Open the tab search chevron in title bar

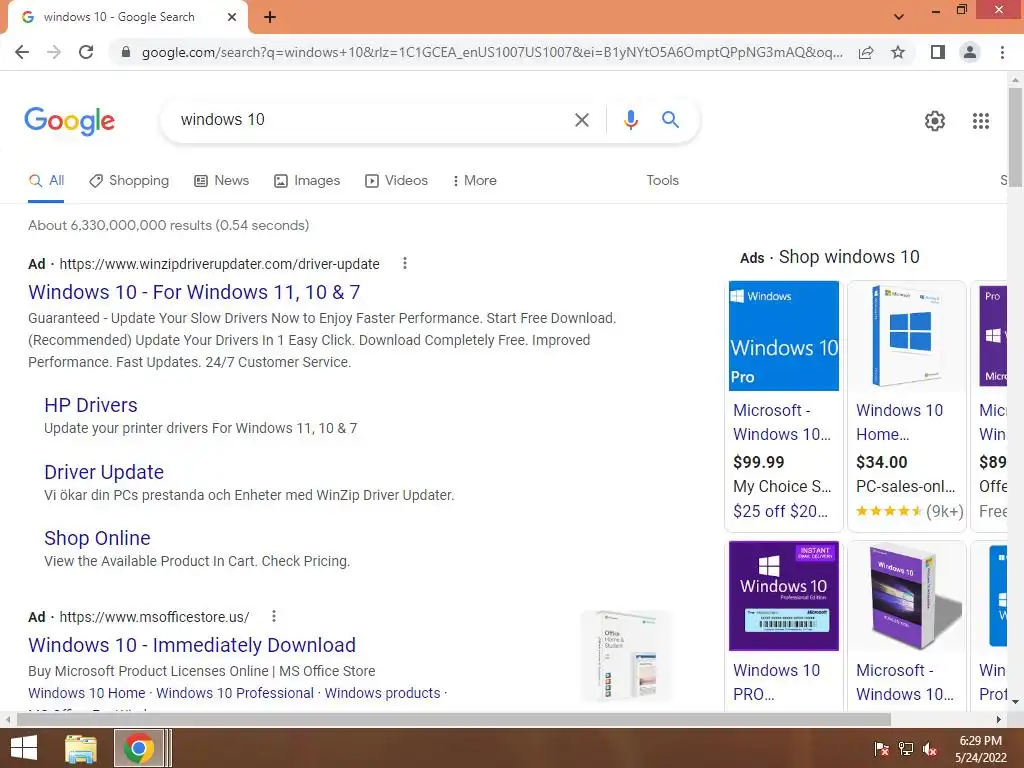pyautogui.click(x=899, y=17)
